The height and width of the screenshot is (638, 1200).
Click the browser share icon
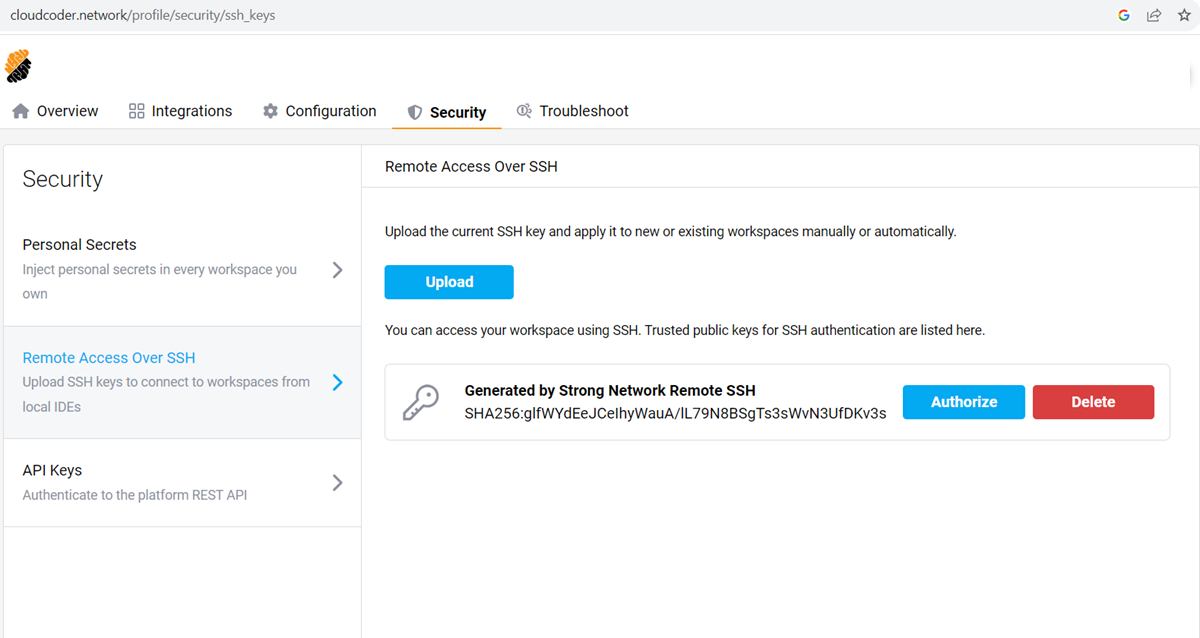click(x=1154, y=15)
